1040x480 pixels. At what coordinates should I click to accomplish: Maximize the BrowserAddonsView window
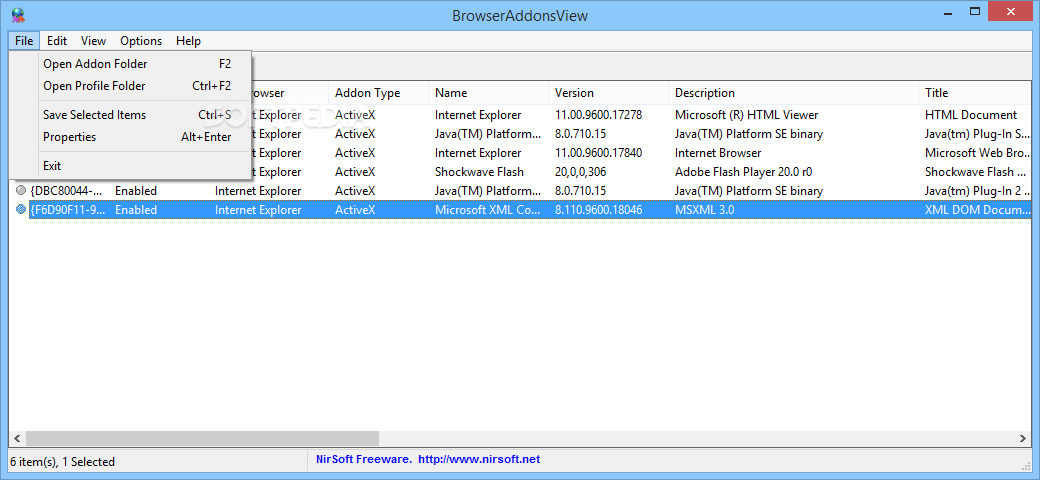click(x=975, y=11)
